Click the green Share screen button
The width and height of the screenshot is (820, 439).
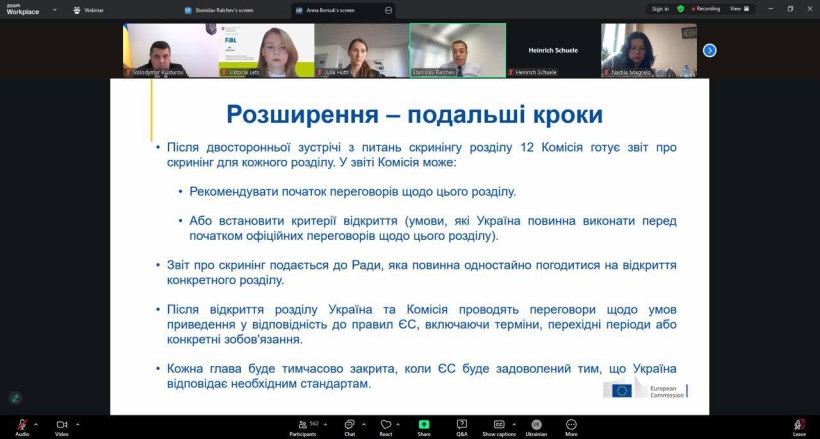424,426
